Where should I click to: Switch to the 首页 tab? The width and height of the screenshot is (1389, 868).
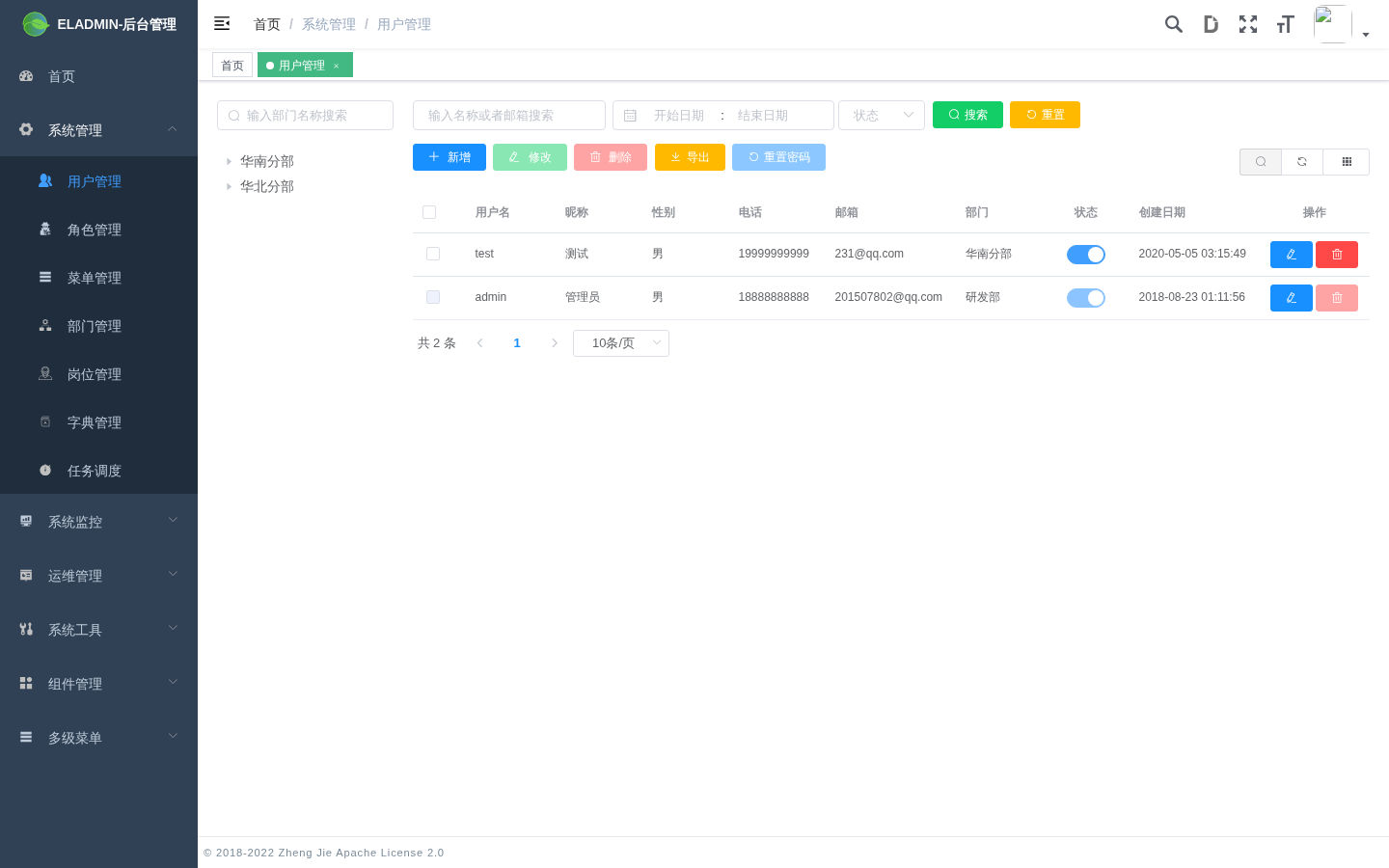232,65
